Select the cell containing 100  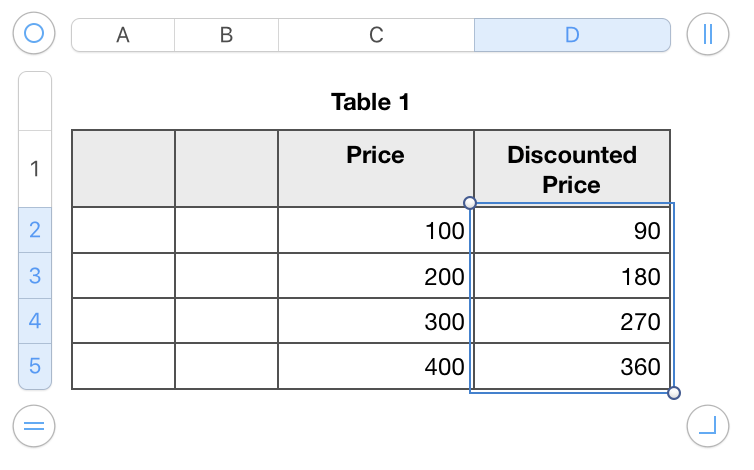(x=376, y=231)
